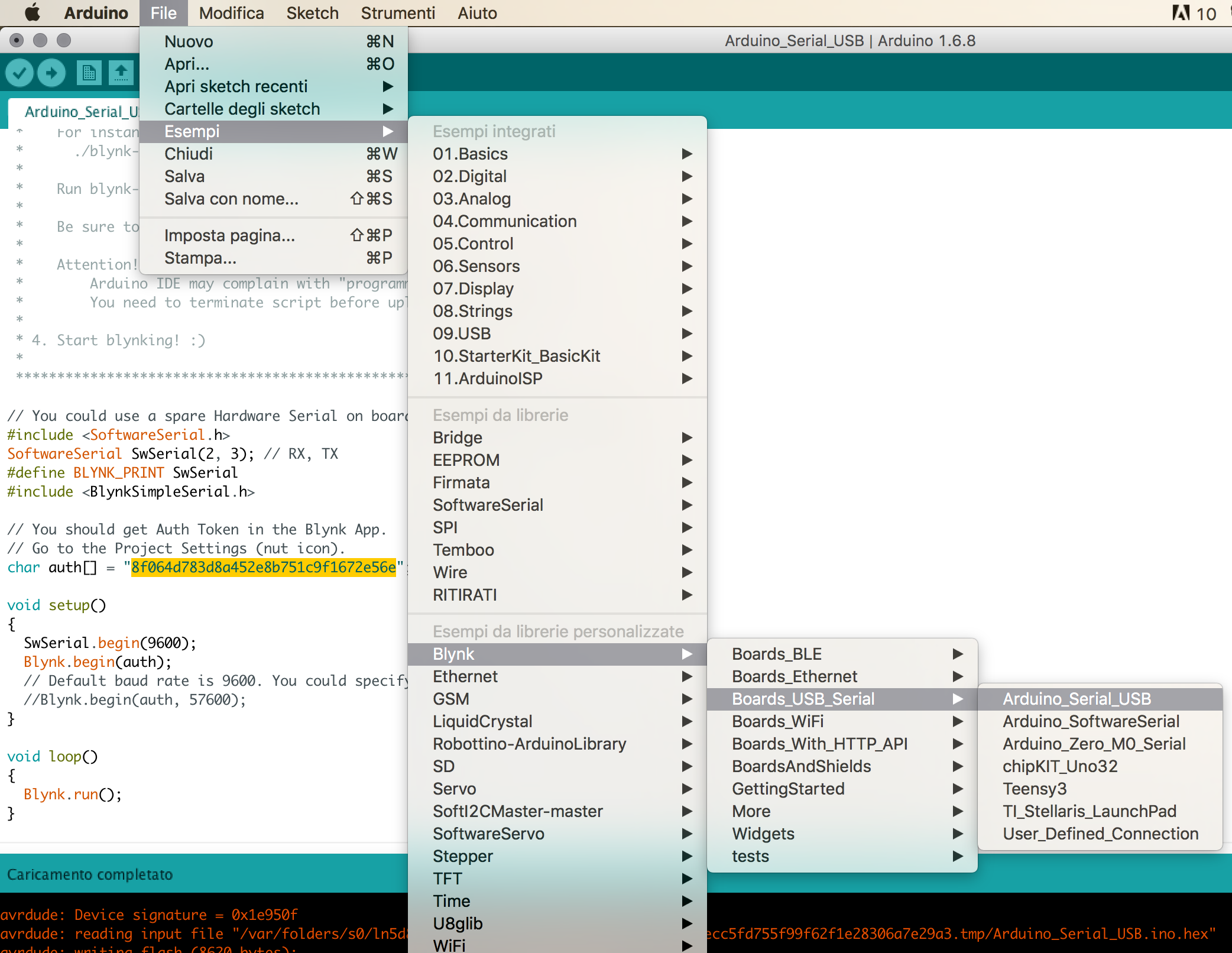Open the Stepper library examples
The height and width of the screenshot is (953, 1232).
pyautogui.click(x=557, y=856)
